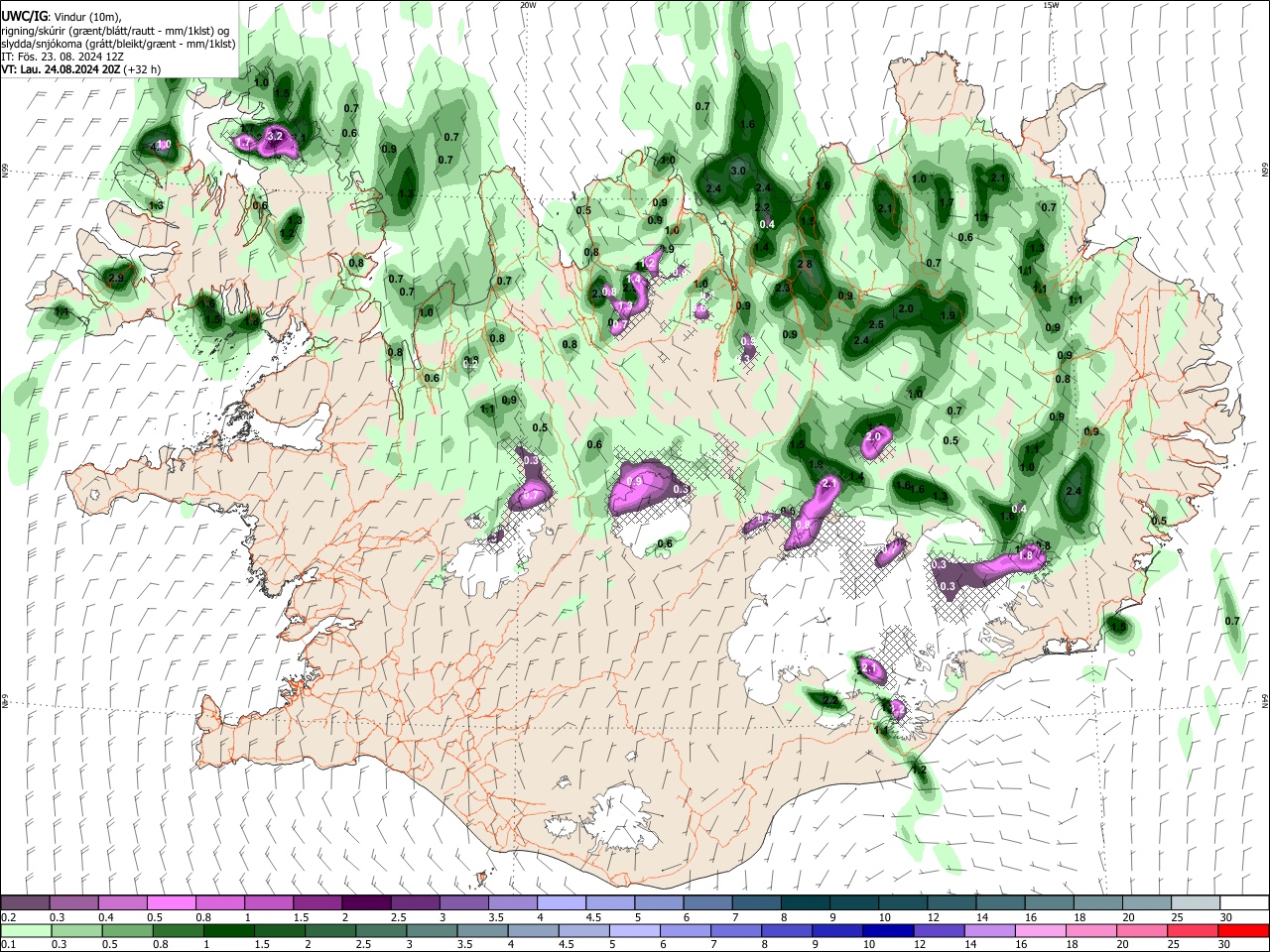The image size is (1270, 952).
Task: Click the 2.8 precipitation value on the map
Action: pyautogui.click(x=805, y=264)
